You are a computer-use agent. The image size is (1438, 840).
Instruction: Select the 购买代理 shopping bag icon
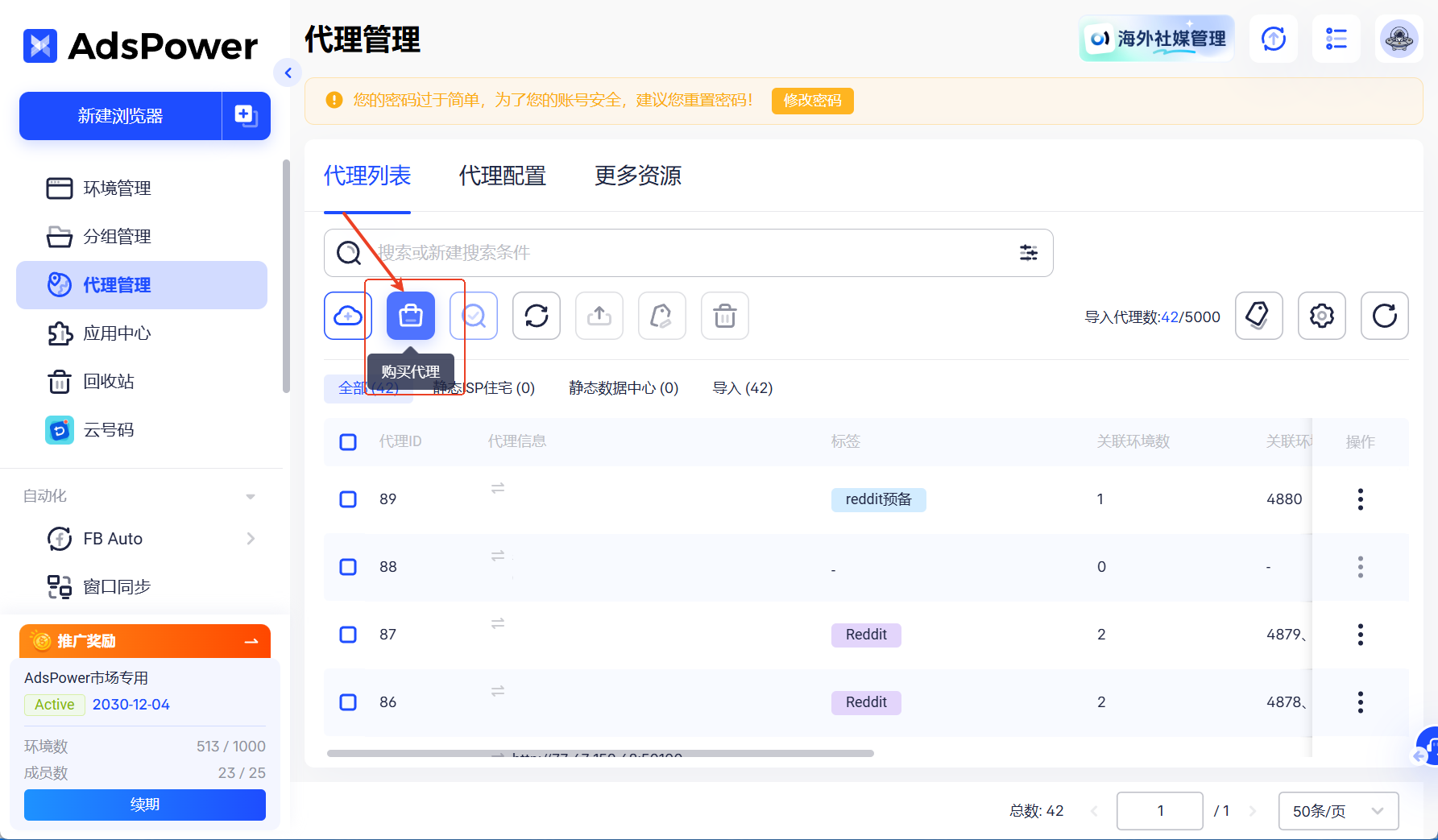tap(411, 316)
